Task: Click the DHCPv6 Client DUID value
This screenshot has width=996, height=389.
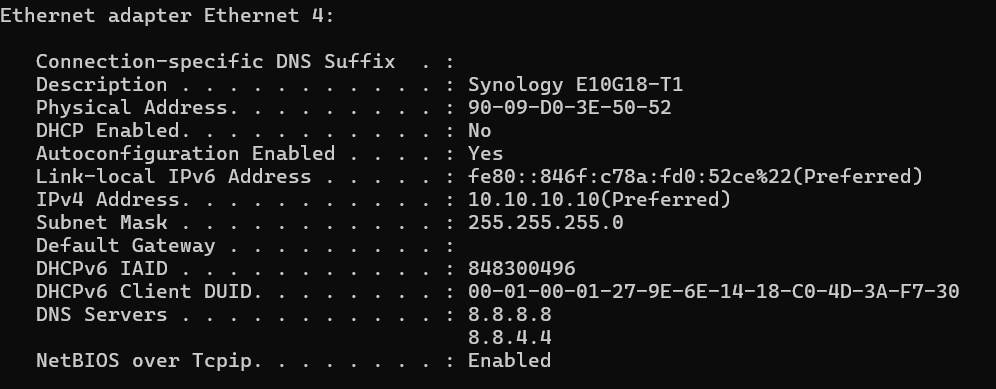Action: tap(713, 291)
